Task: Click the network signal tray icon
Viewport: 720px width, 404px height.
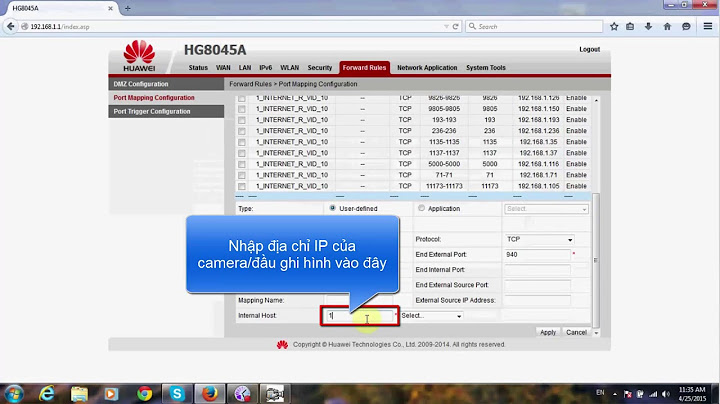Action: (x=652, y=394)
